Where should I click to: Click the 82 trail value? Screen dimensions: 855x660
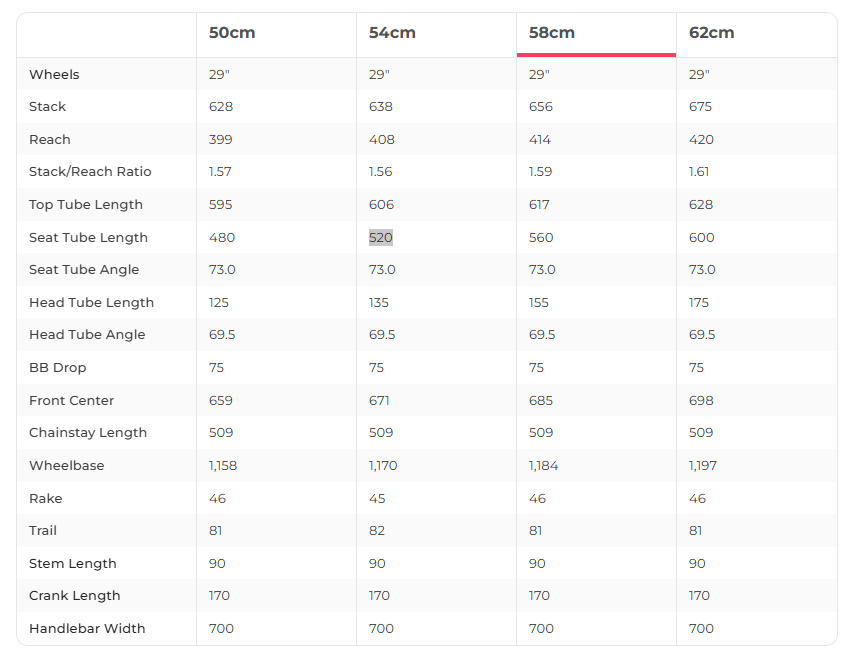(x=377, y=531)
